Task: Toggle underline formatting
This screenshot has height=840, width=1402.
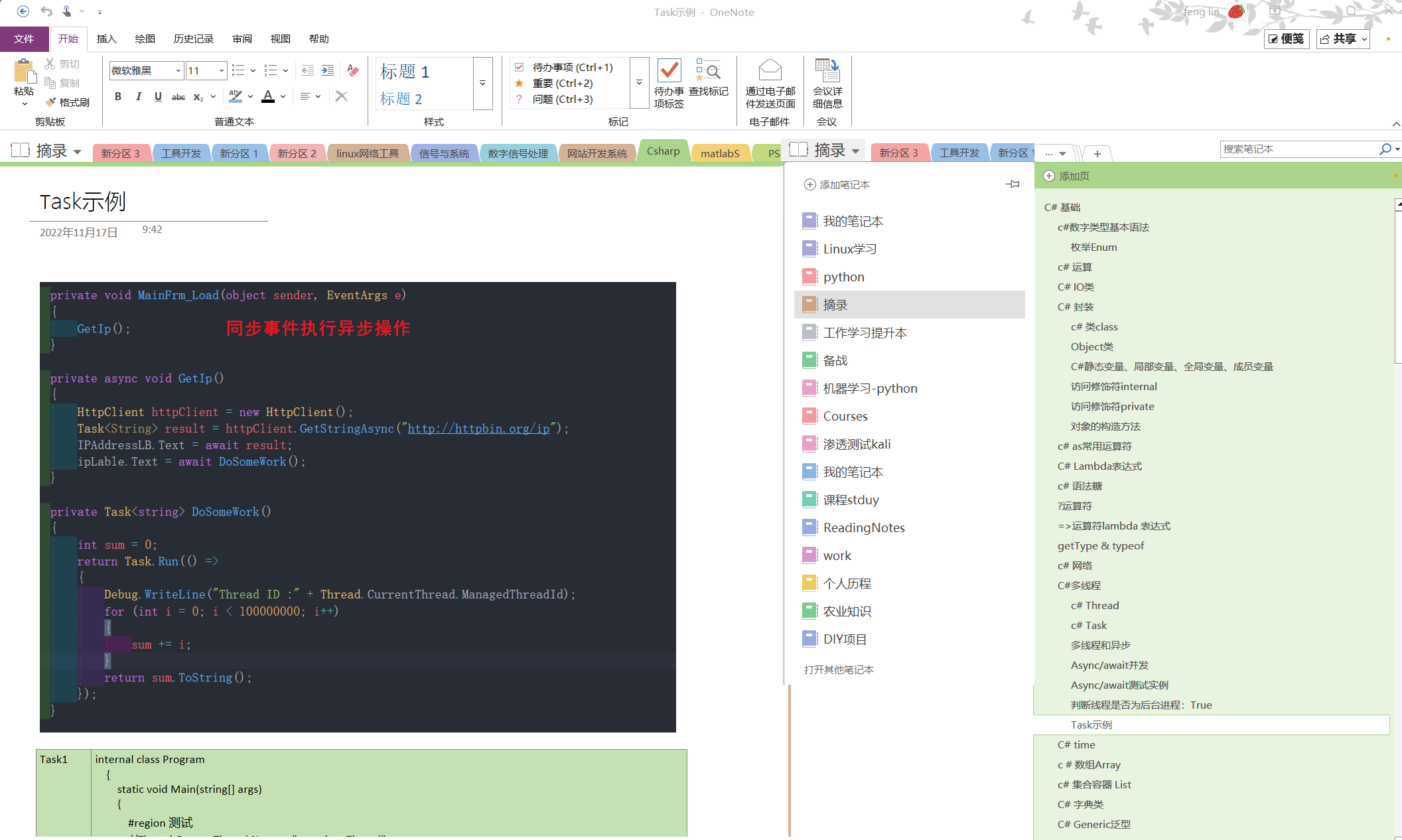Action: tap(158, 96)
